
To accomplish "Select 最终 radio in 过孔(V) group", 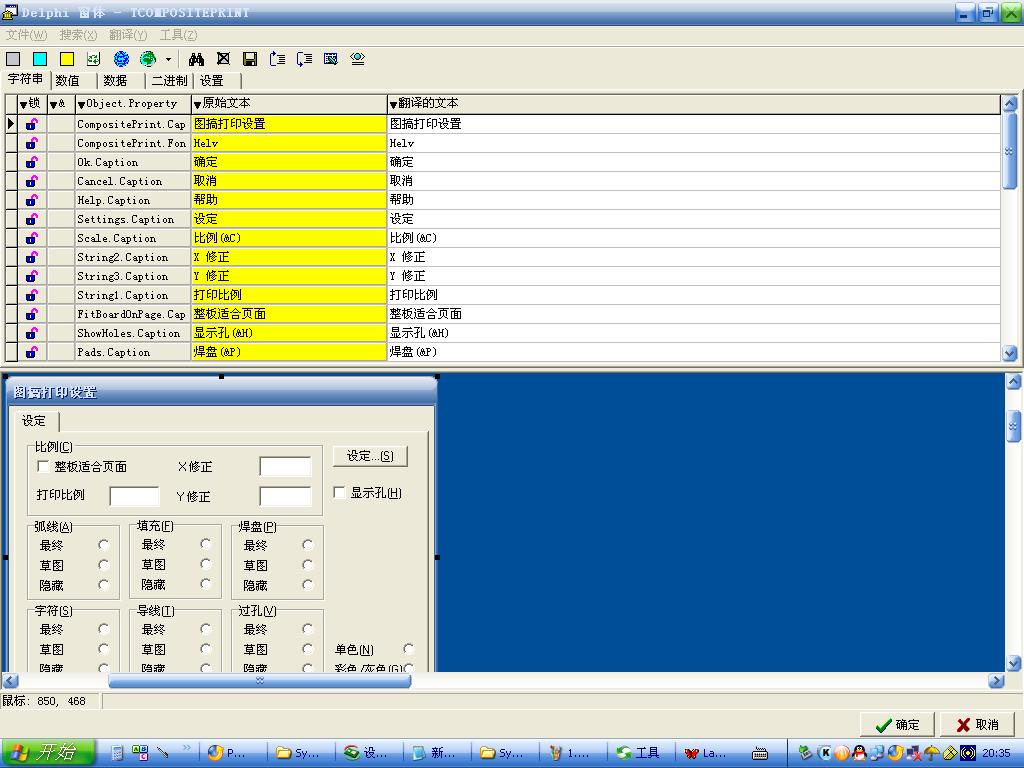I will pos(308,629).
